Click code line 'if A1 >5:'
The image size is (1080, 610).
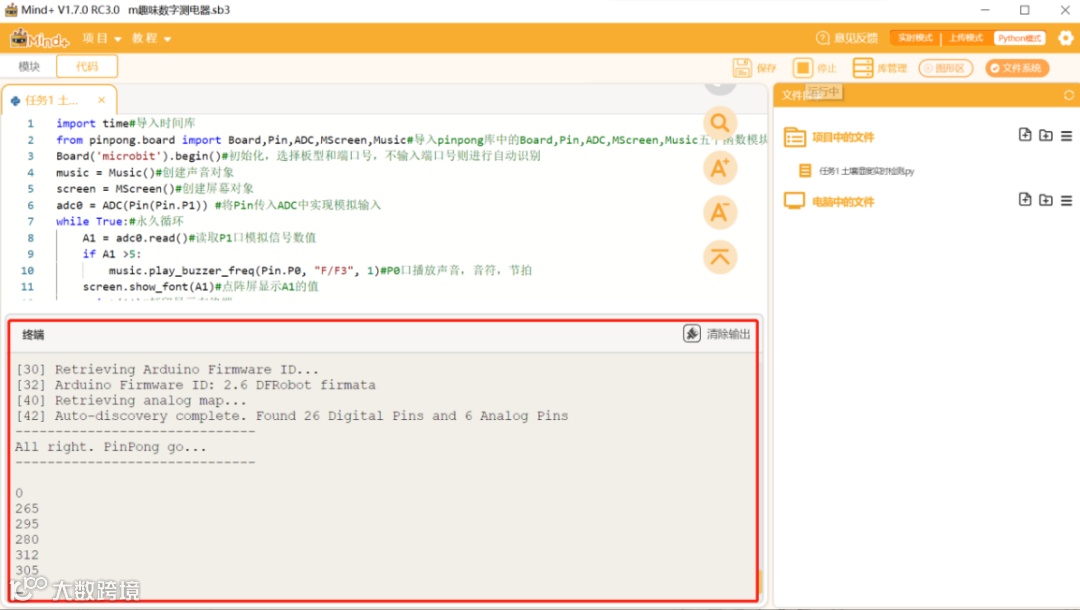112,254
